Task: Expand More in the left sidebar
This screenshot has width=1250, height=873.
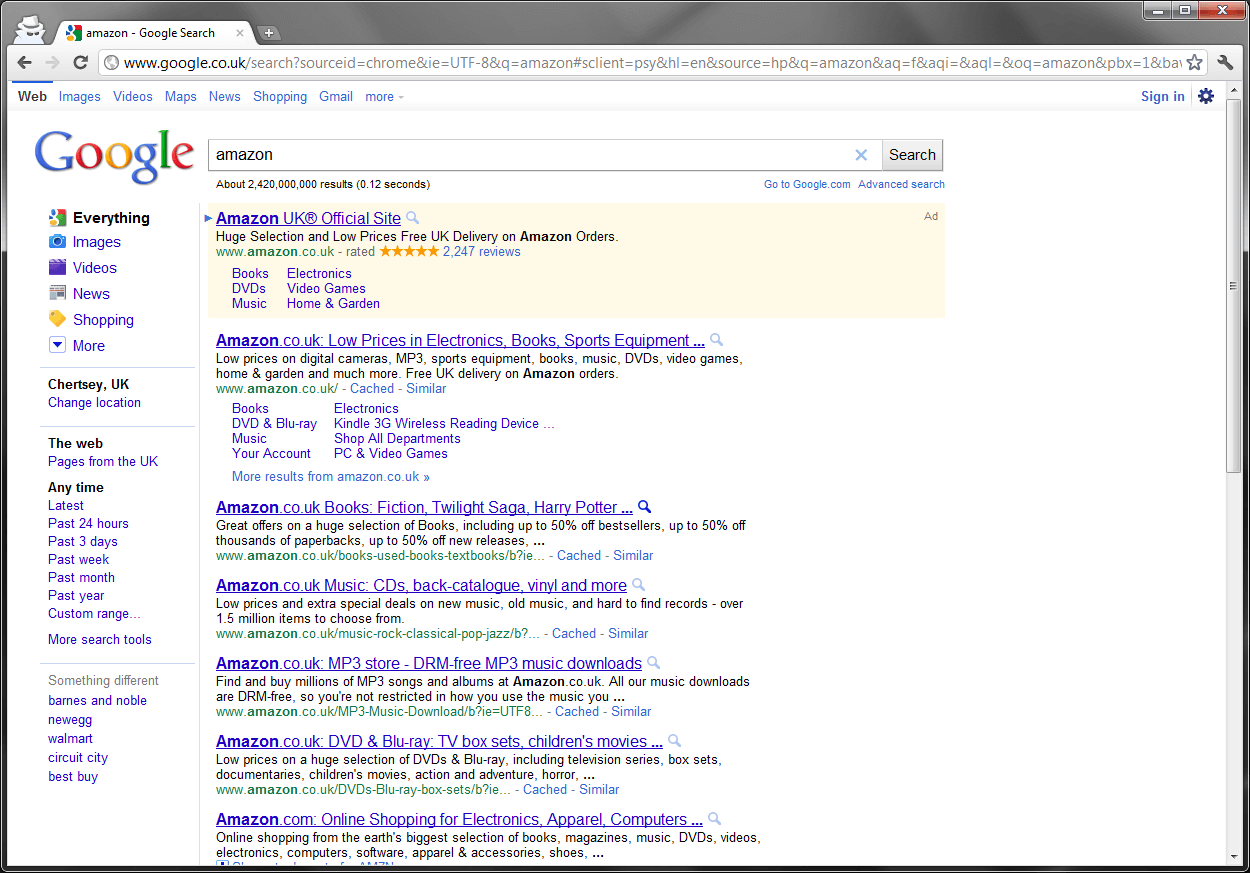Action: click(x=88, y=346)
